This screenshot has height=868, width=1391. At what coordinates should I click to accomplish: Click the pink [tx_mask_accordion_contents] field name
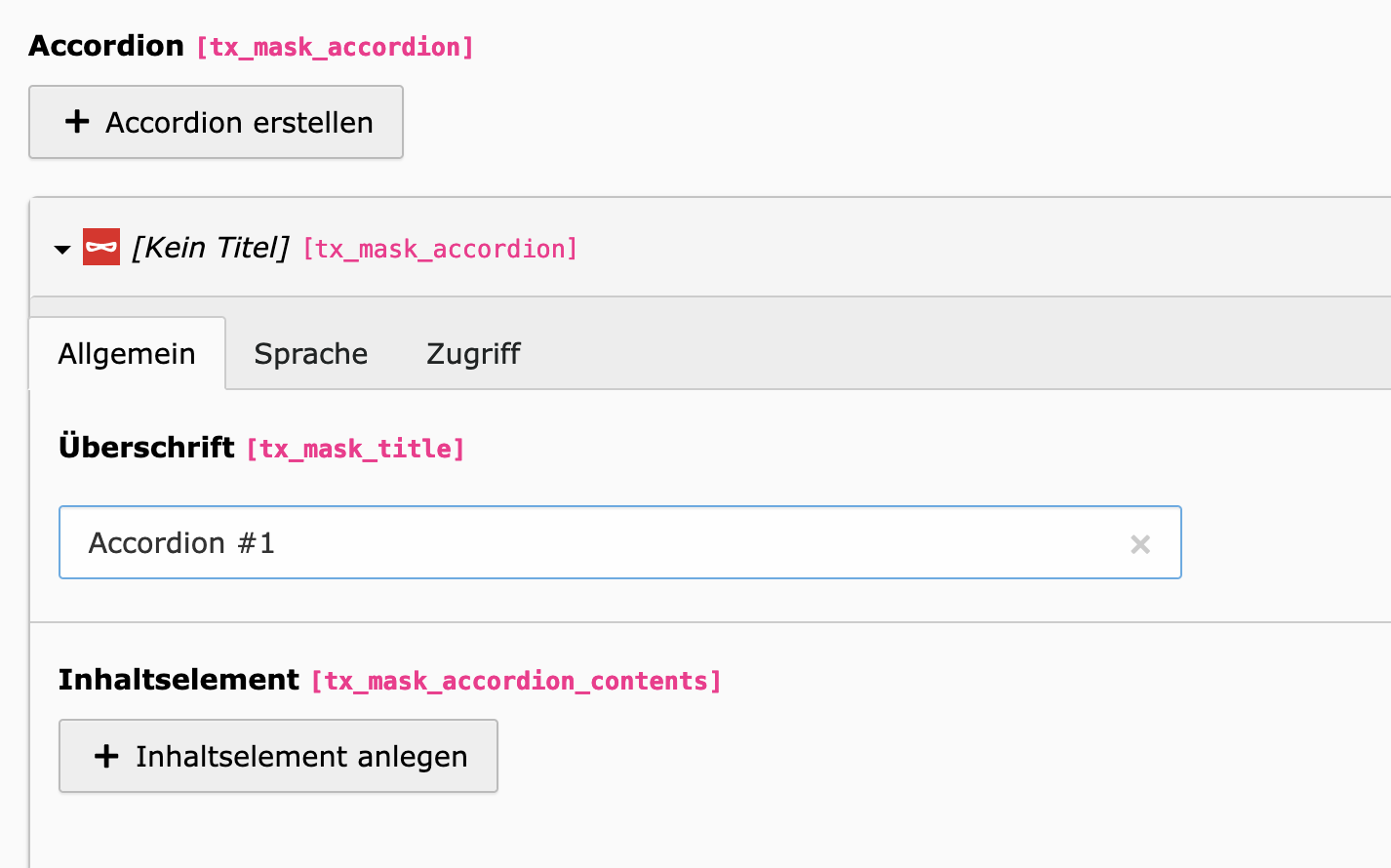pyautogui.click(x=516, y=681)
